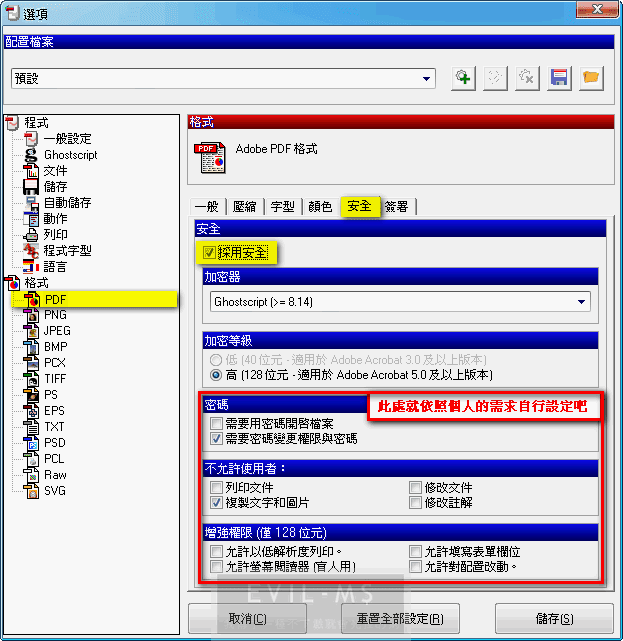
Task: Check 修改文件 disallow option
Action: coord(415,487)
